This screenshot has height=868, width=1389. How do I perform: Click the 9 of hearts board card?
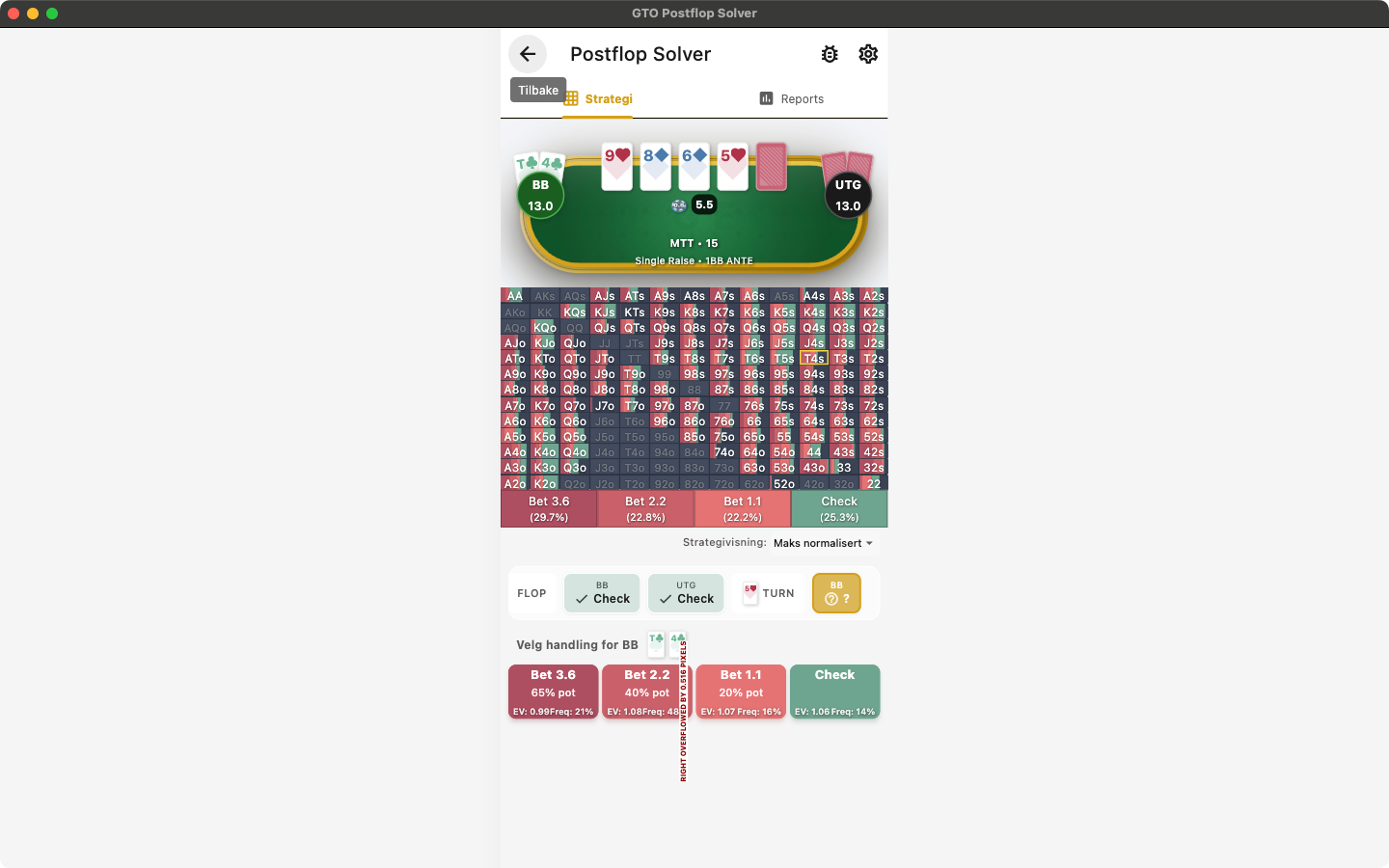(617, 167)
